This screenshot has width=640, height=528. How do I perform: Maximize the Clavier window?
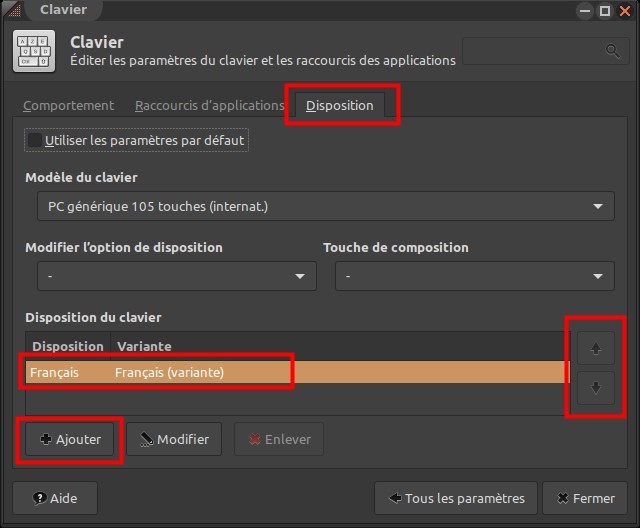tap(604, 11)
